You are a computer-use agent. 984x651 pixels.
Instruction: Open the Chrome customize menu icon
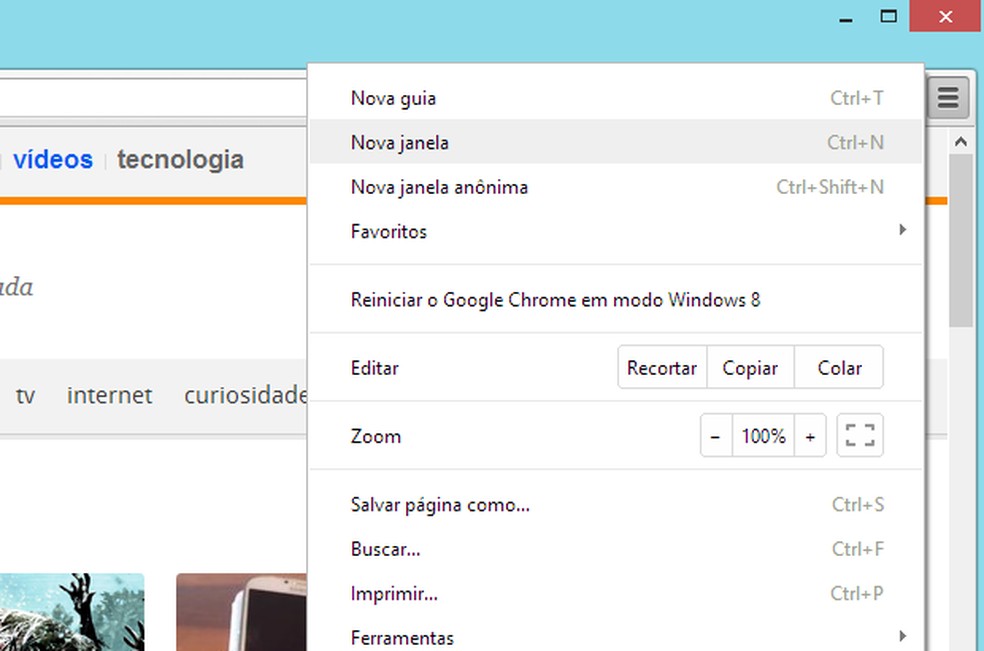pos(947,97)
